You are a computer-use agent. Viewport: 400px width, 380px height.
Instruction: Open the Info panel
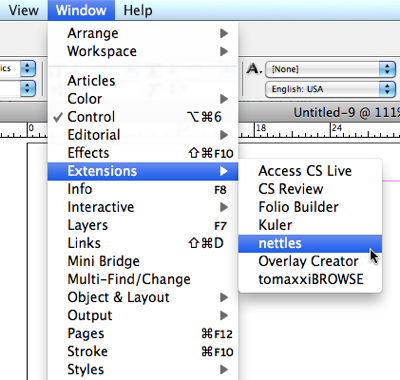[143, 189]
